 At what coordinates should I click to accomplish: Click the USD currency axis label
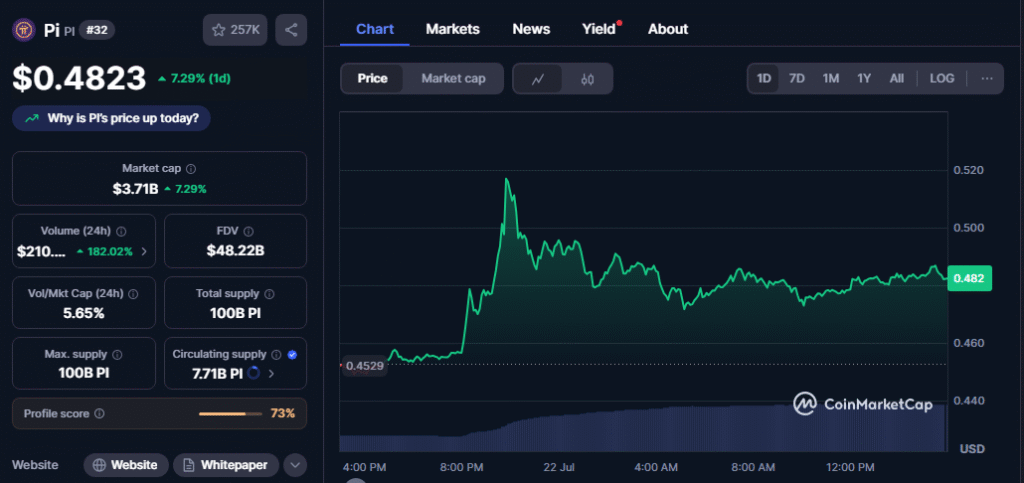pos(972,449)
